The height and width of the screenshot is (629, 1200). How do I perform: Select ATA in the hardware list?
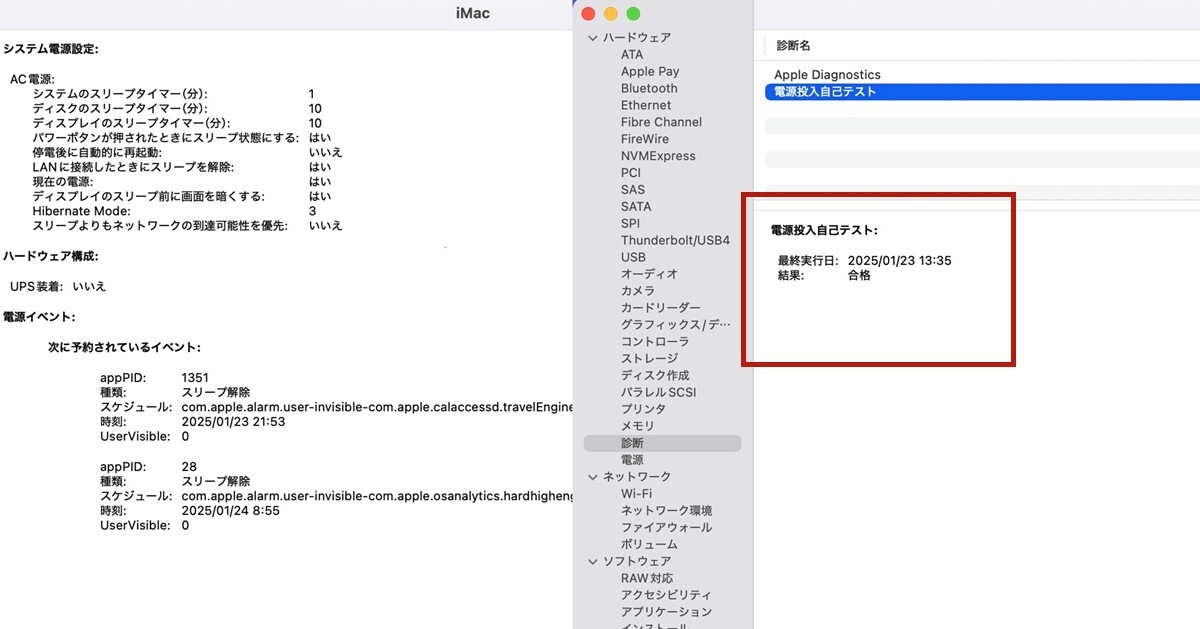[x=632, y=55]
